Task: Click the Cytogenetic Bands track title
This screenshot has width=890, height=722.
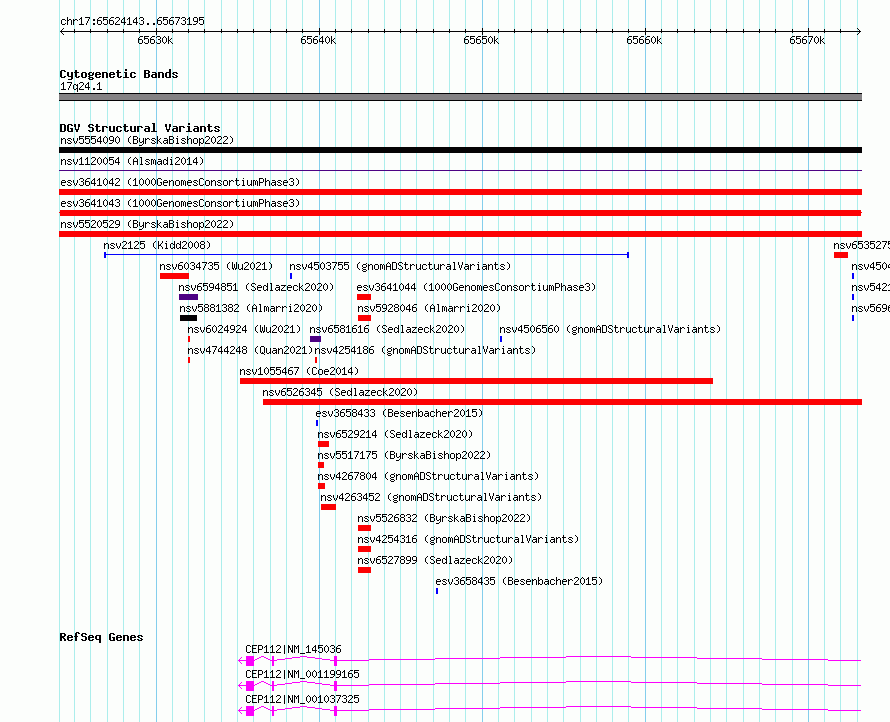Action: pyautogui.click(x=119, y=74)
